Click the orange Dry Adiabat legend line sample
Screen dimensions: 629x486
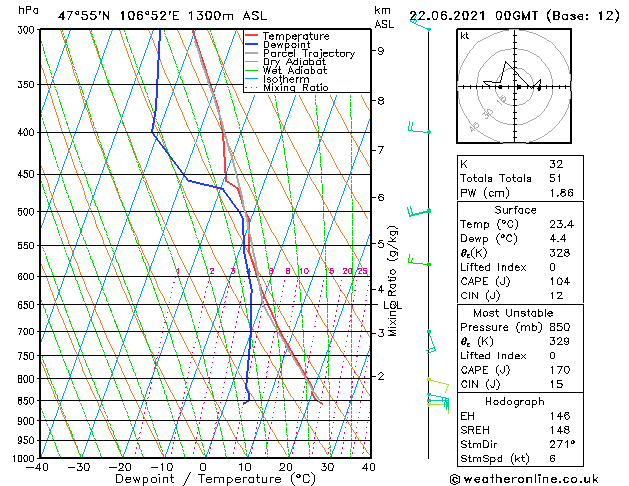tap(252, 62)
